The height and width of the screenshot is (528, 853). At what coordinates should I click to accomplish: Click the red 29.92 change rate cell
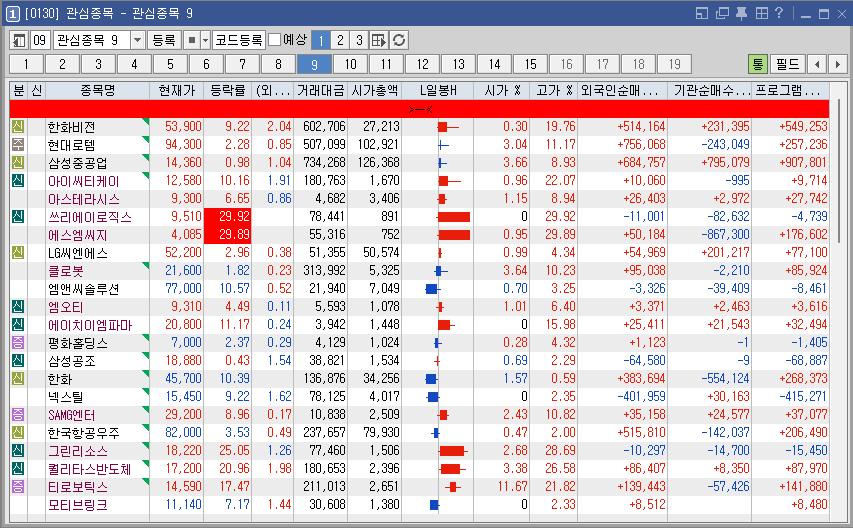pyautogui.click(x=227, y=217)
